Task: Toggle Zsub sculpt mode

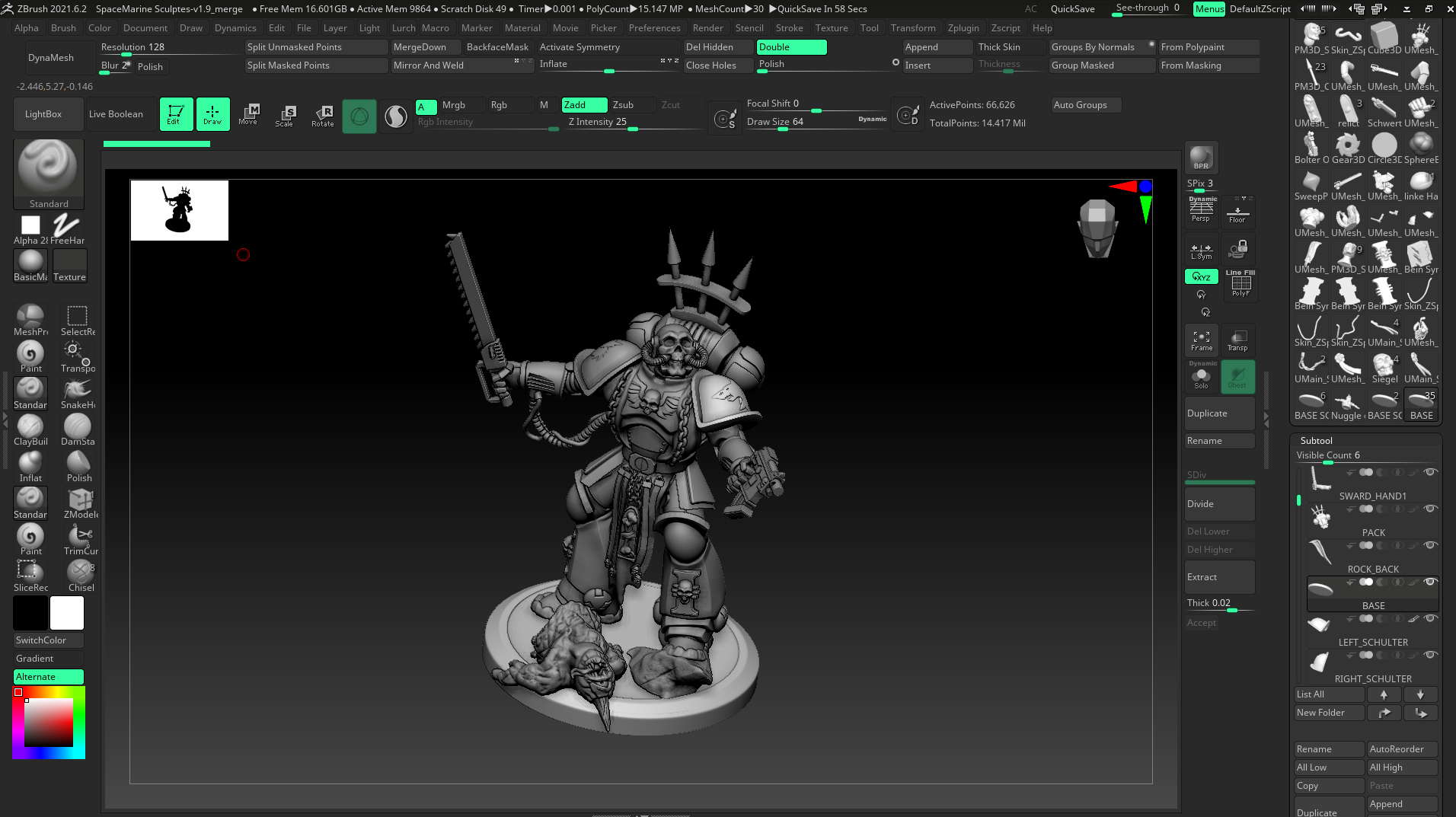Action: coord(632,105)
